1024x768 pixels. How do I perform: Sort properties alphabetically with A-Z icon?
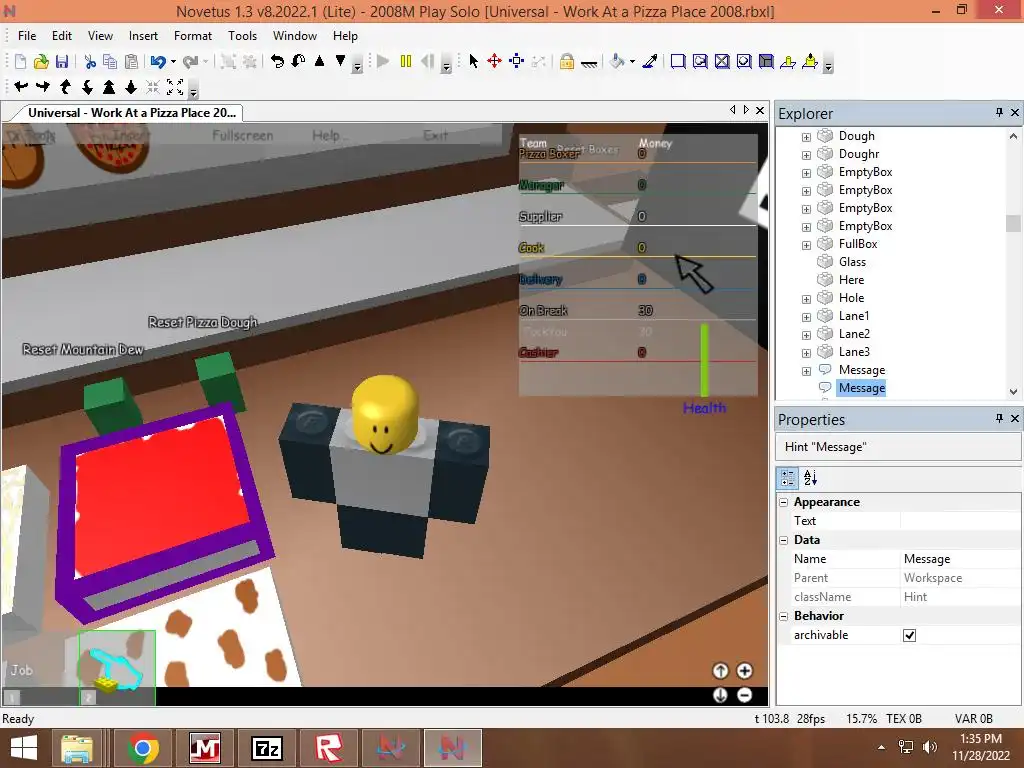(810, 478)
